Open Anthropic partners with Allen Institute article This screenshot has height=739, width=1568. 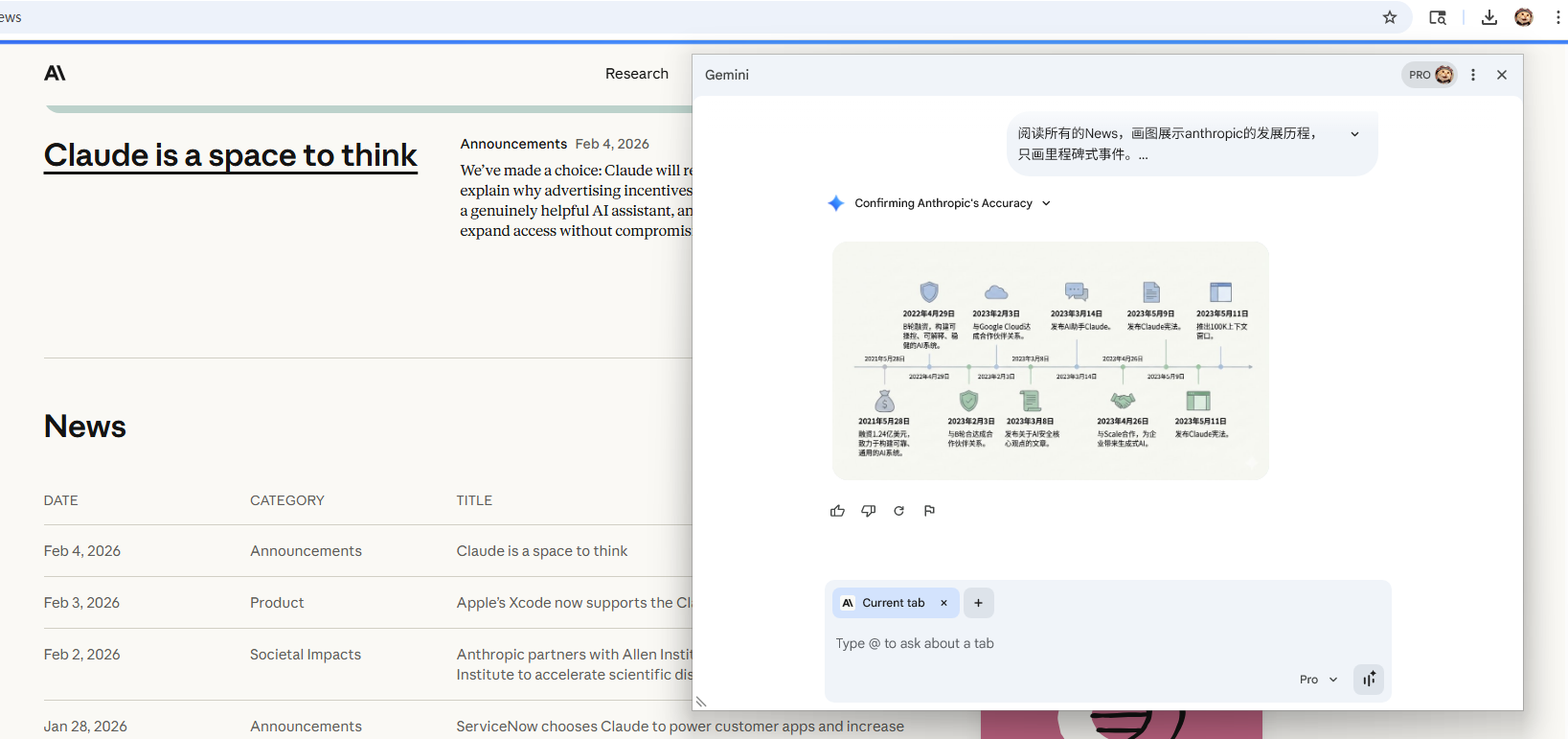point(574,664)
